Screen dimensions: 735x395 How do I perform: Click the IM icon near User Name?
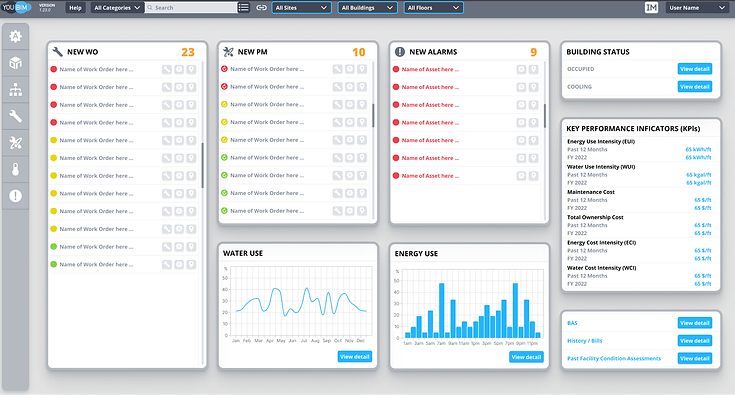651,7
